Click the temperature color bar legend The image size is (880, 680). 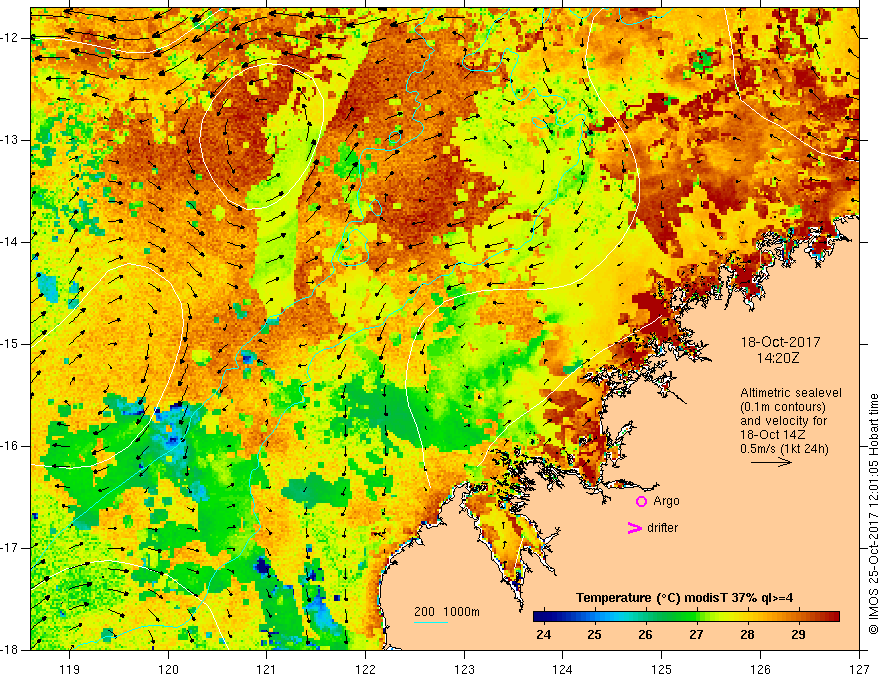(686, 616)
